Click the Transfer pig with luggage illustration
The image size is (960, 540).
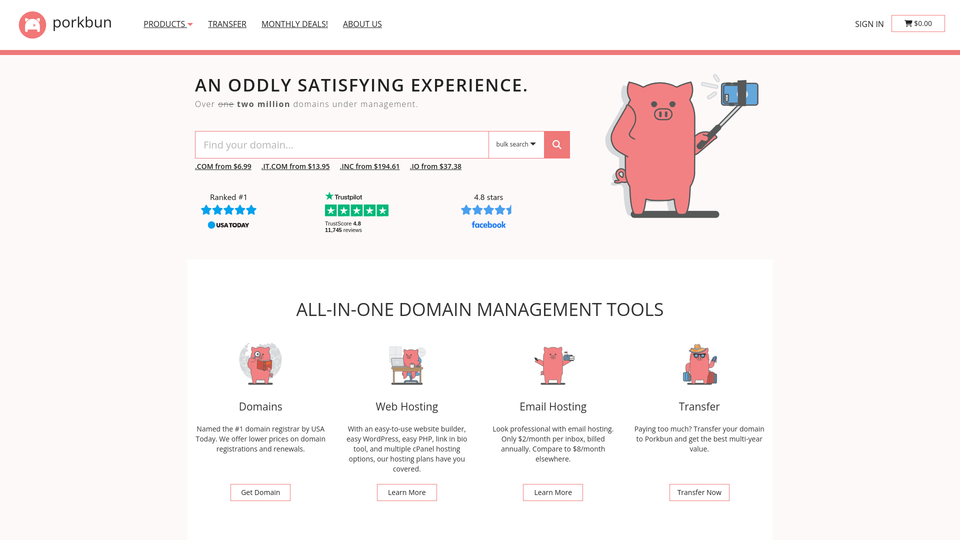click(699, 364)
